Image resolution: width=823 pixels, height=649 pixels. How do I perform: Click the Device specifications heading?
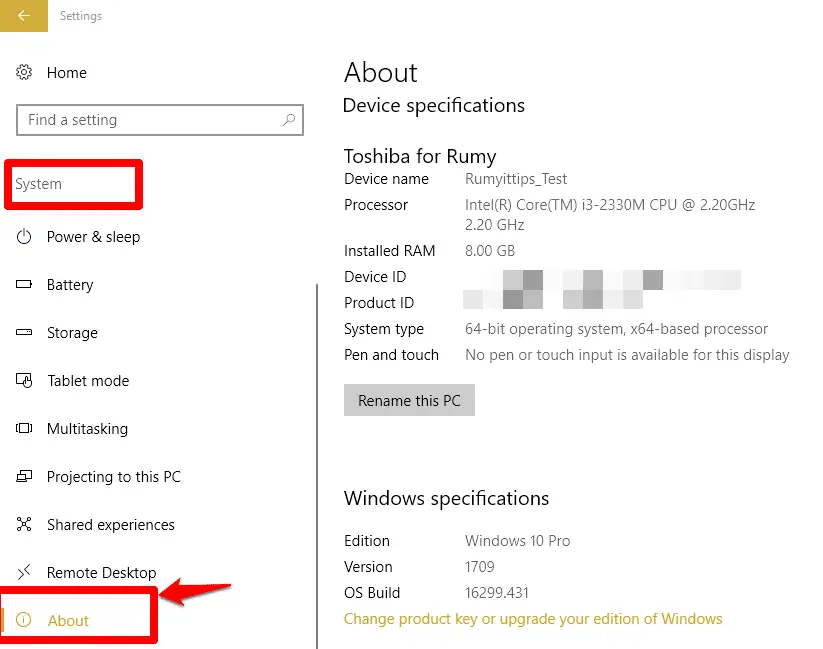pos(434,106)
